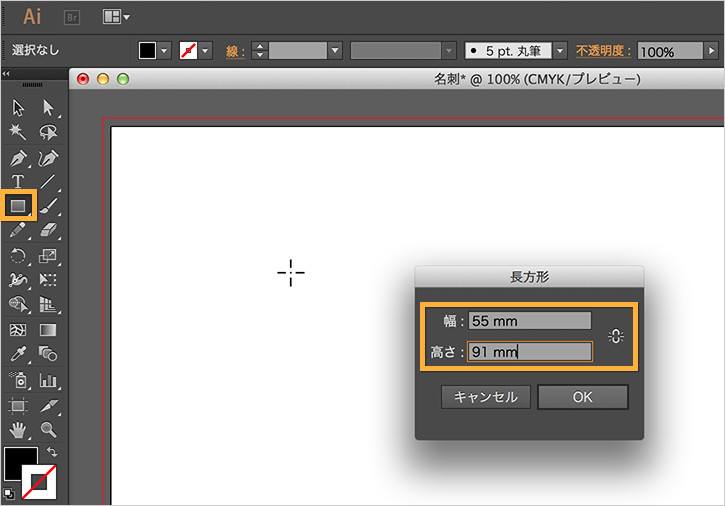Select the Hand tool
The height and width of the screenshot is (506, 725).
[18, 430]
